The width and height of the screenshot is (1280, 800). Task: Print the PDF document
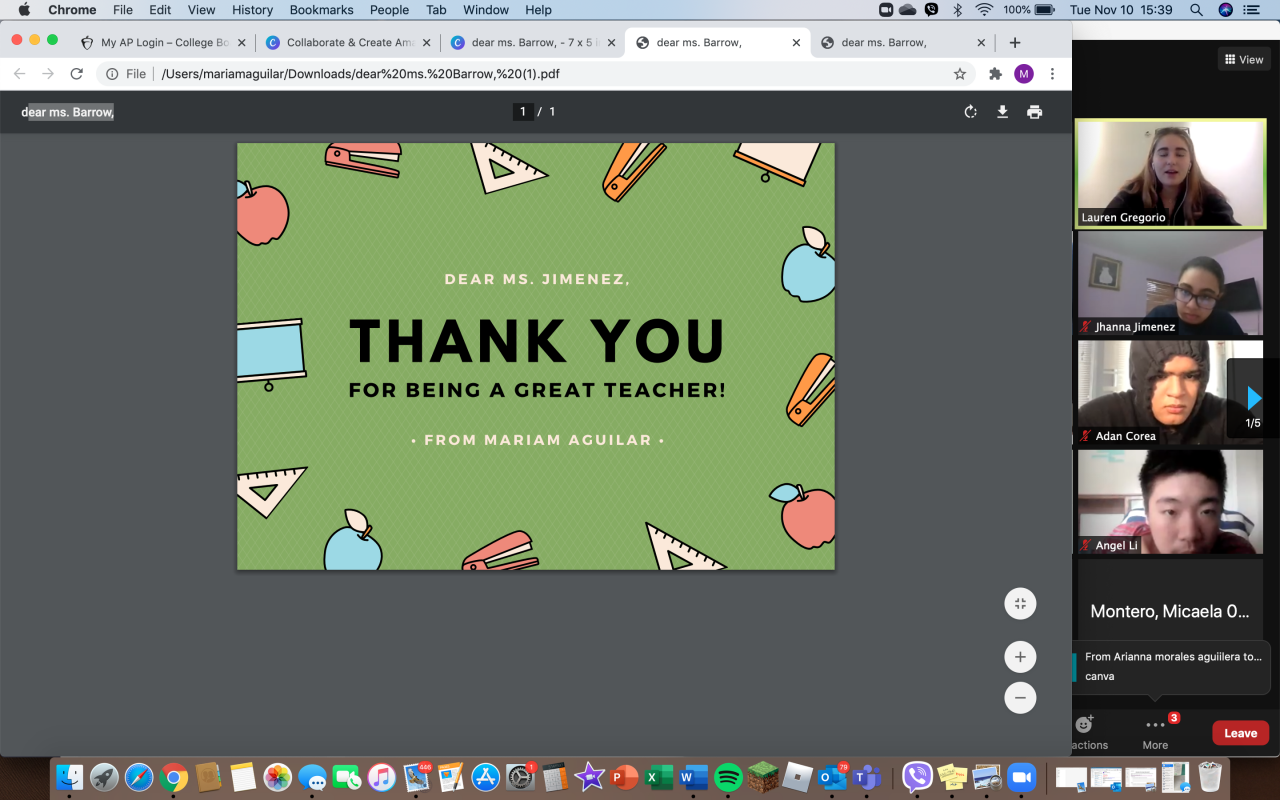tap(1034, 112)
